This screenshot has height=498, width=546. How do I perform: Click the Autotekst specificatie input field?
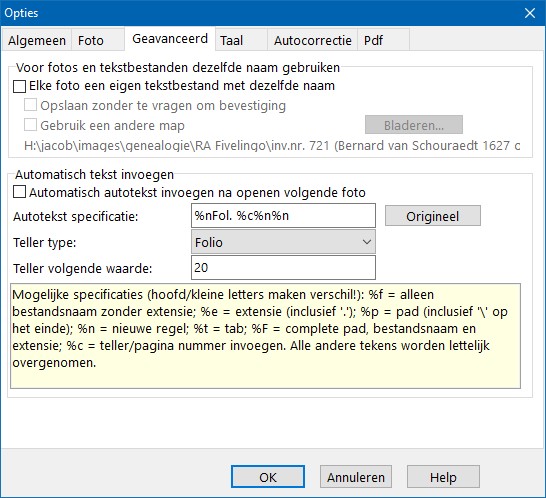coord(283,216)
